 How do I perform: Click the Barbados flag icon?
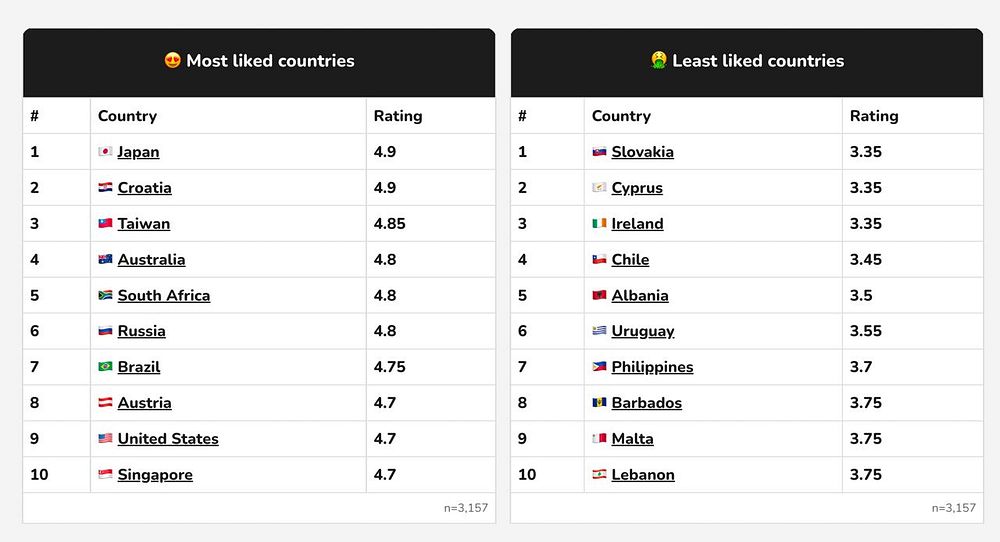tap(599, 402)
